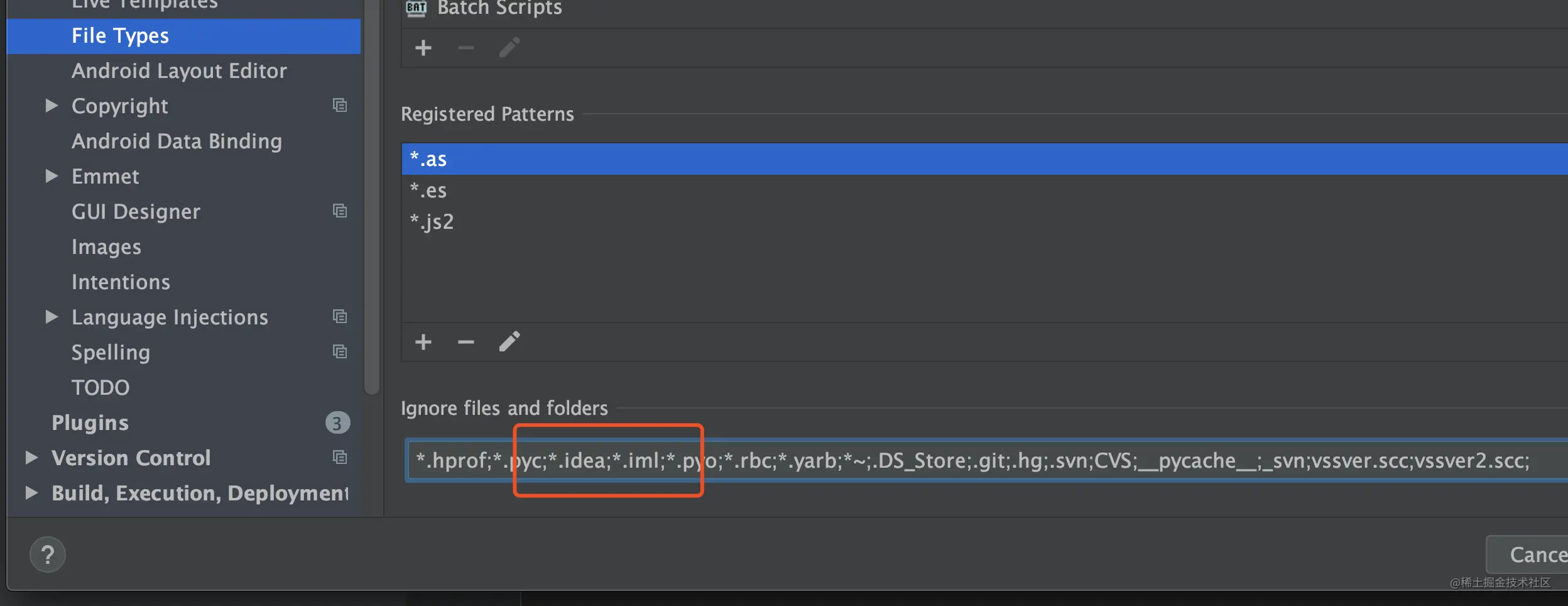Expand Build, Execution, Deployment section
This screenshot has width=1568, height=606.
click(x=31, y=493)
